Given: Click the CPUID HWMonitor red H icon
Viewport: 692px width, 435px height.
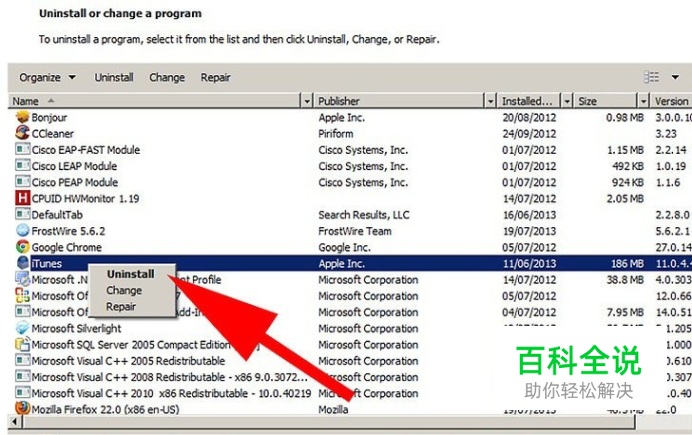Looking at the screenshot, I should click(x=22, y=198).
